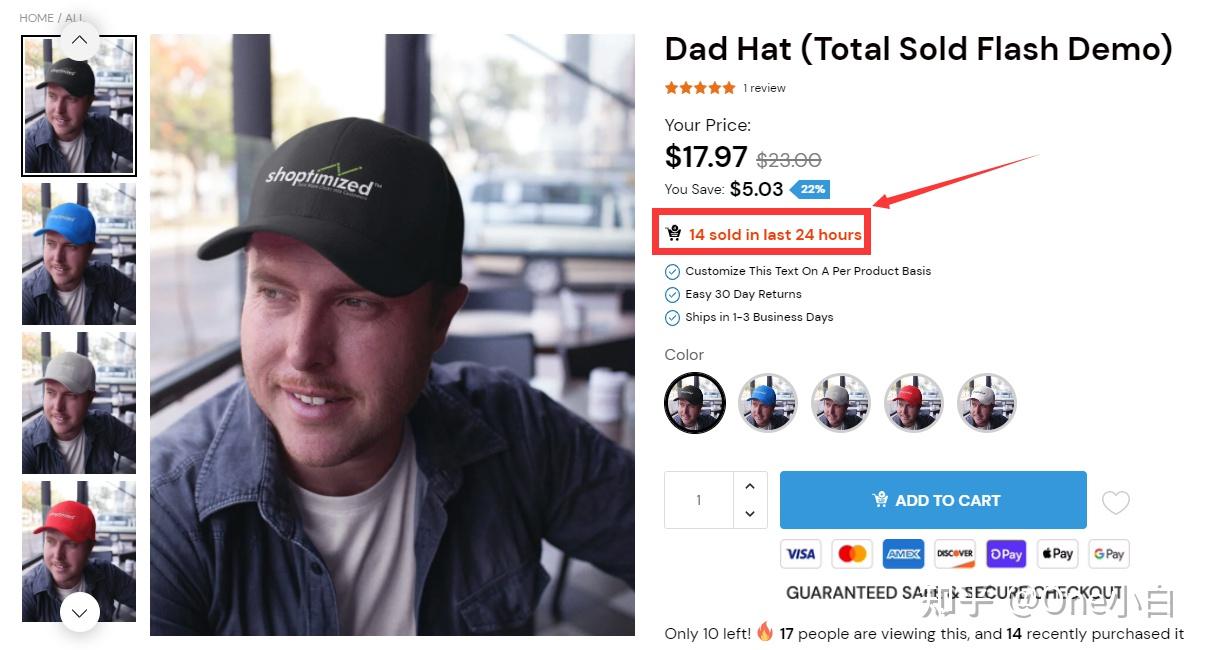Click the American Express icon

coord(903,553)
